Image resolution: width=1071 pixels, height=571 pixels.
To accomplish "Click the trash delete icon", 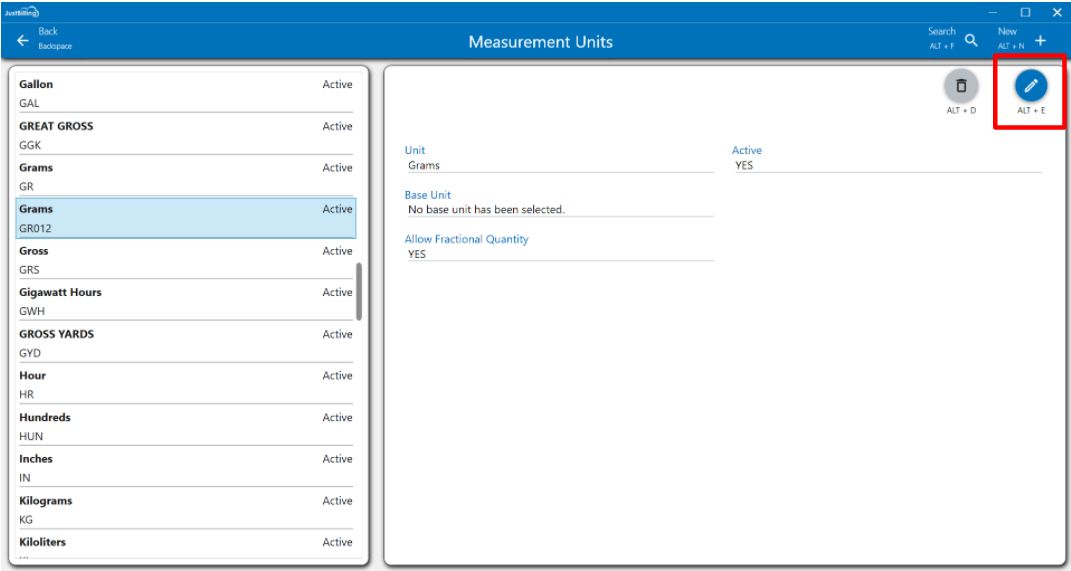I will pyautogui.click(x=961, y=86).
